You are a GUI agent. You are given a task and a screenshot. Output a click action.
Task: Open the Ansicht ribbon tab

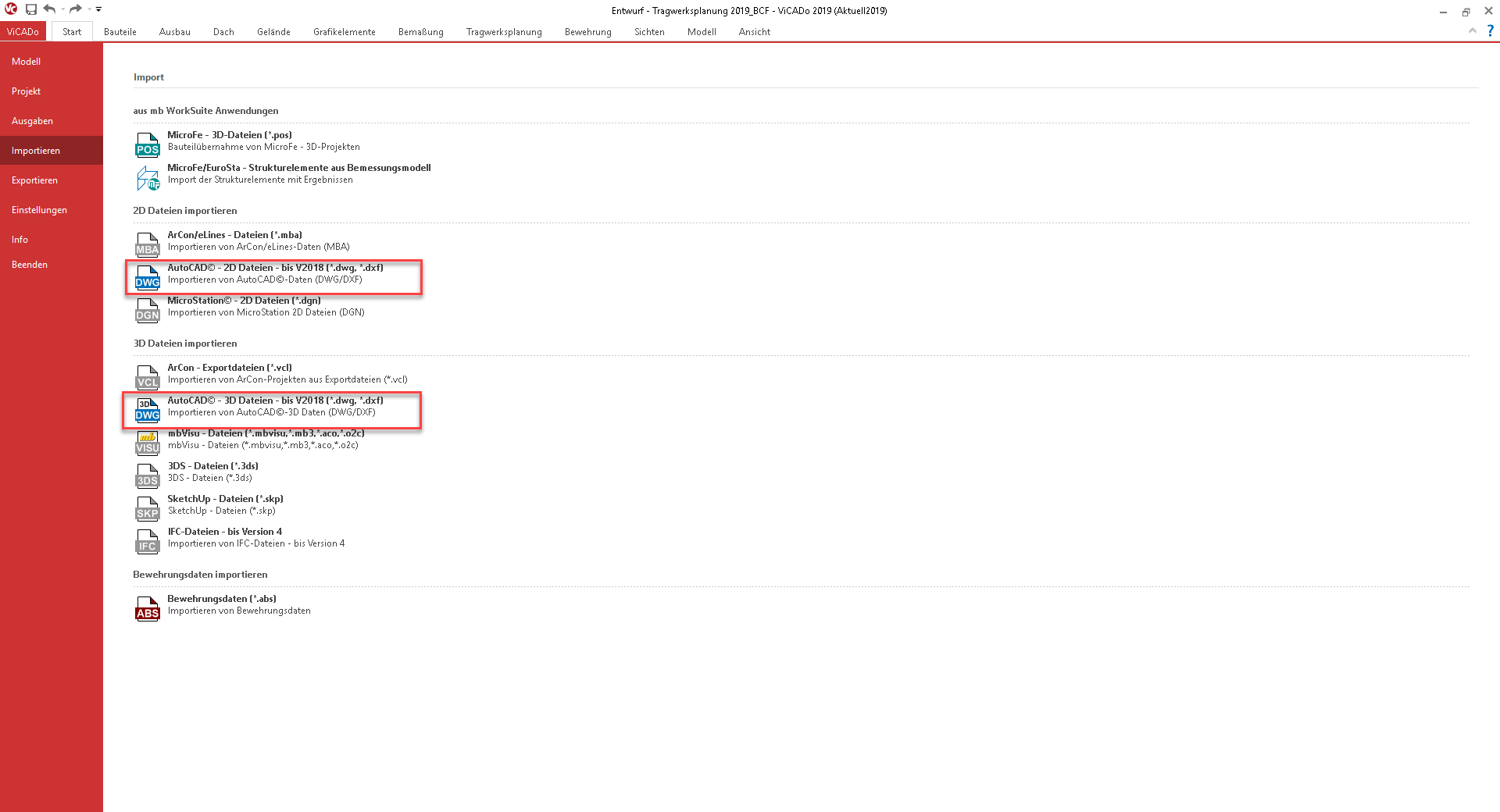[755, 32]
